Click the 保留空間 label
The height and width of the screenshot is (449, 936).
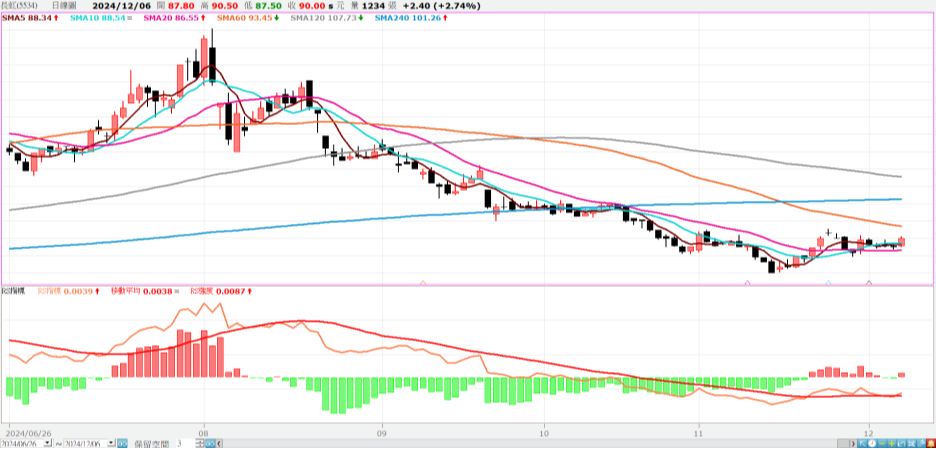(x=152, y=444)
